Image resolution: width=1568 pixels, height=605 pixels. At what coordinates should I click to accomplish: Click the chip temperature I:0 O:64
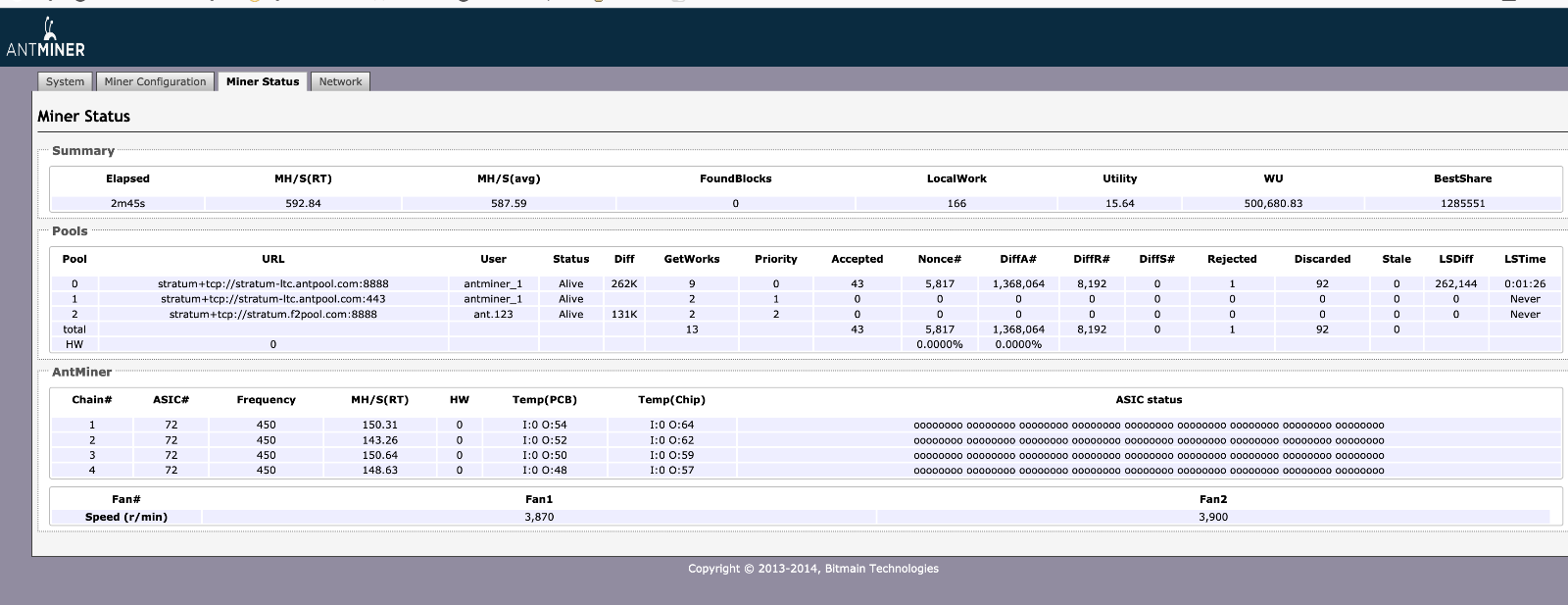point(671,425)
